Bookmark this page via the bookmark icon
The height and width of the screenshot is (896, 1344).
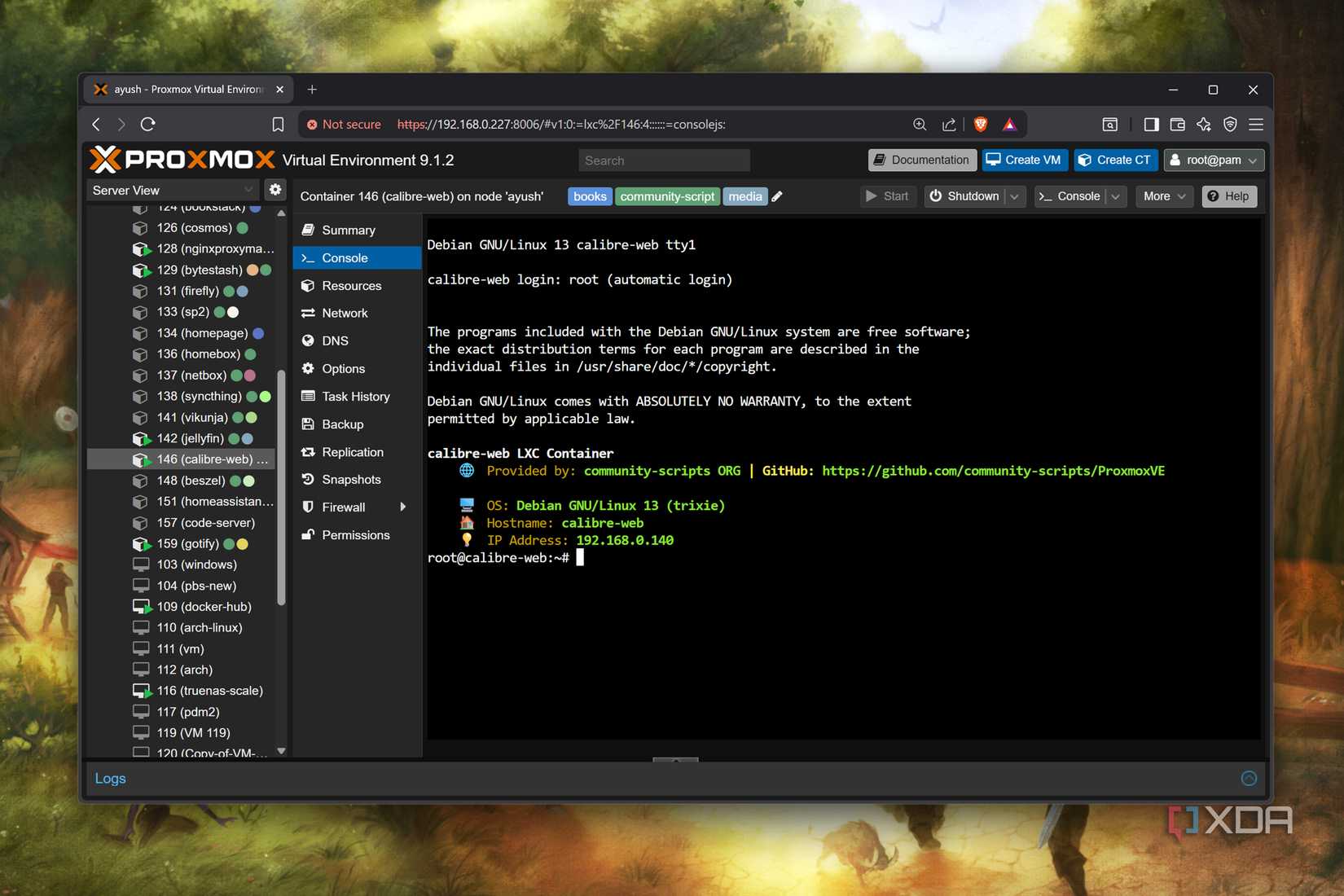click(x=278, y=125)
